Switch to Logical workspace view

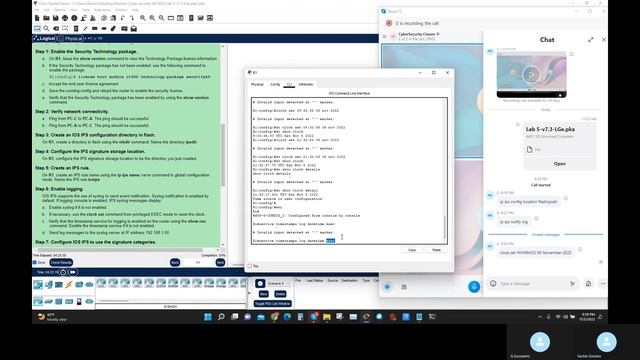44,38
